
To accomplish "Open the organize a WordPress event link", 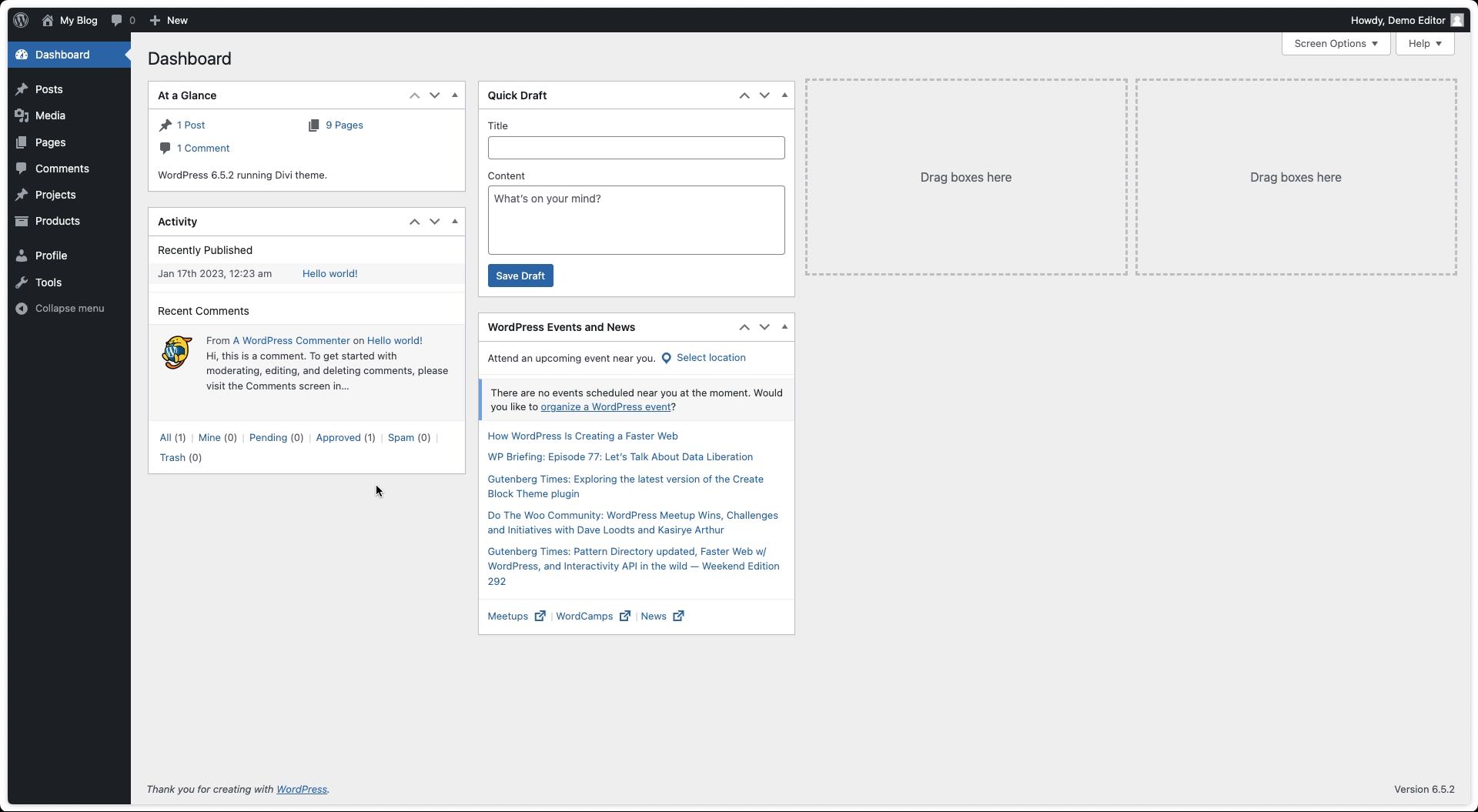I will point(606,407).
